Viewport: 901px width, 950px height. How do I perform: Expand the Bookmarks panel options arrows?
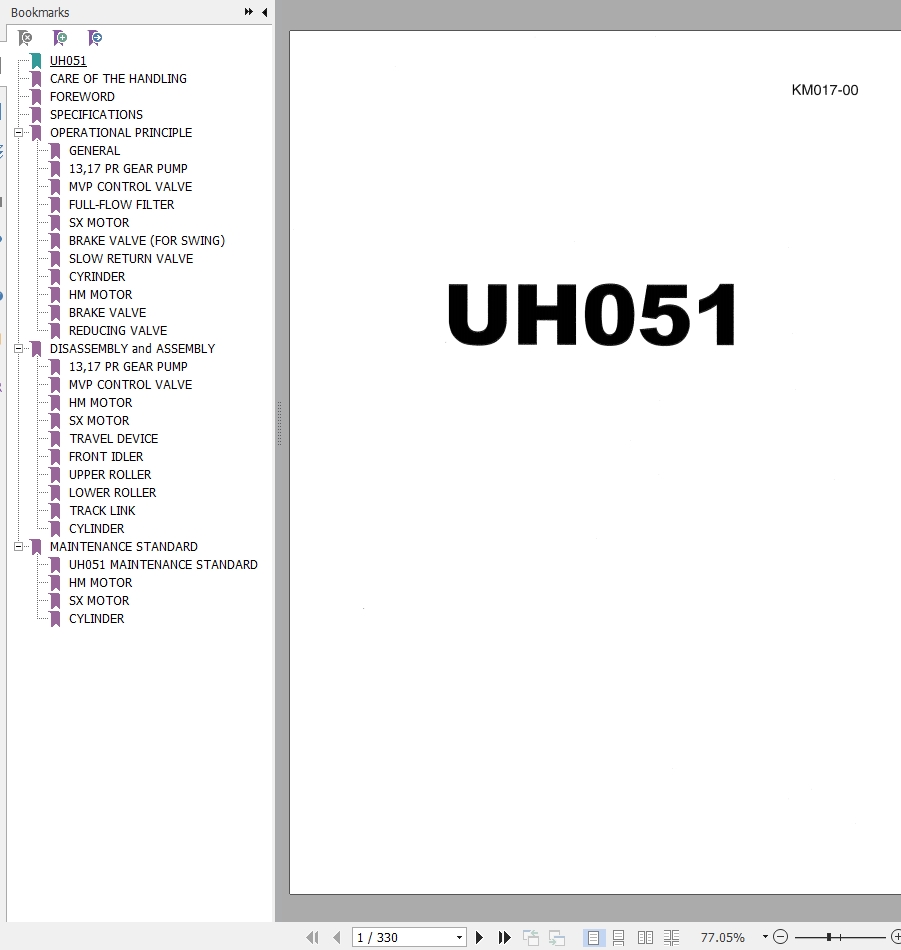248,12
